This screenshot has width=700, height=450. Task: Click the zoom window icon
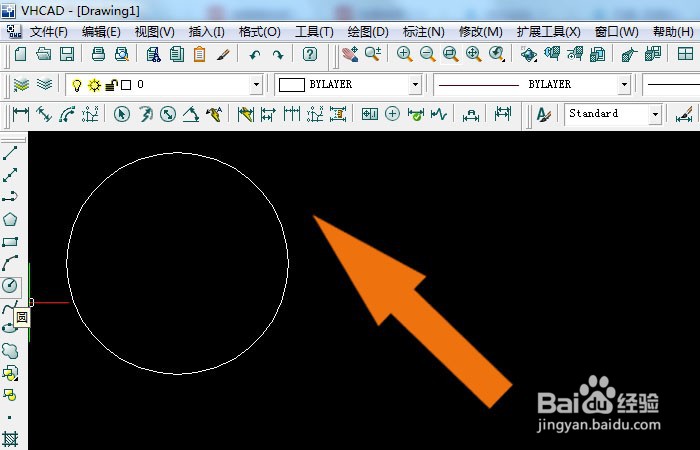click(451, 54)
